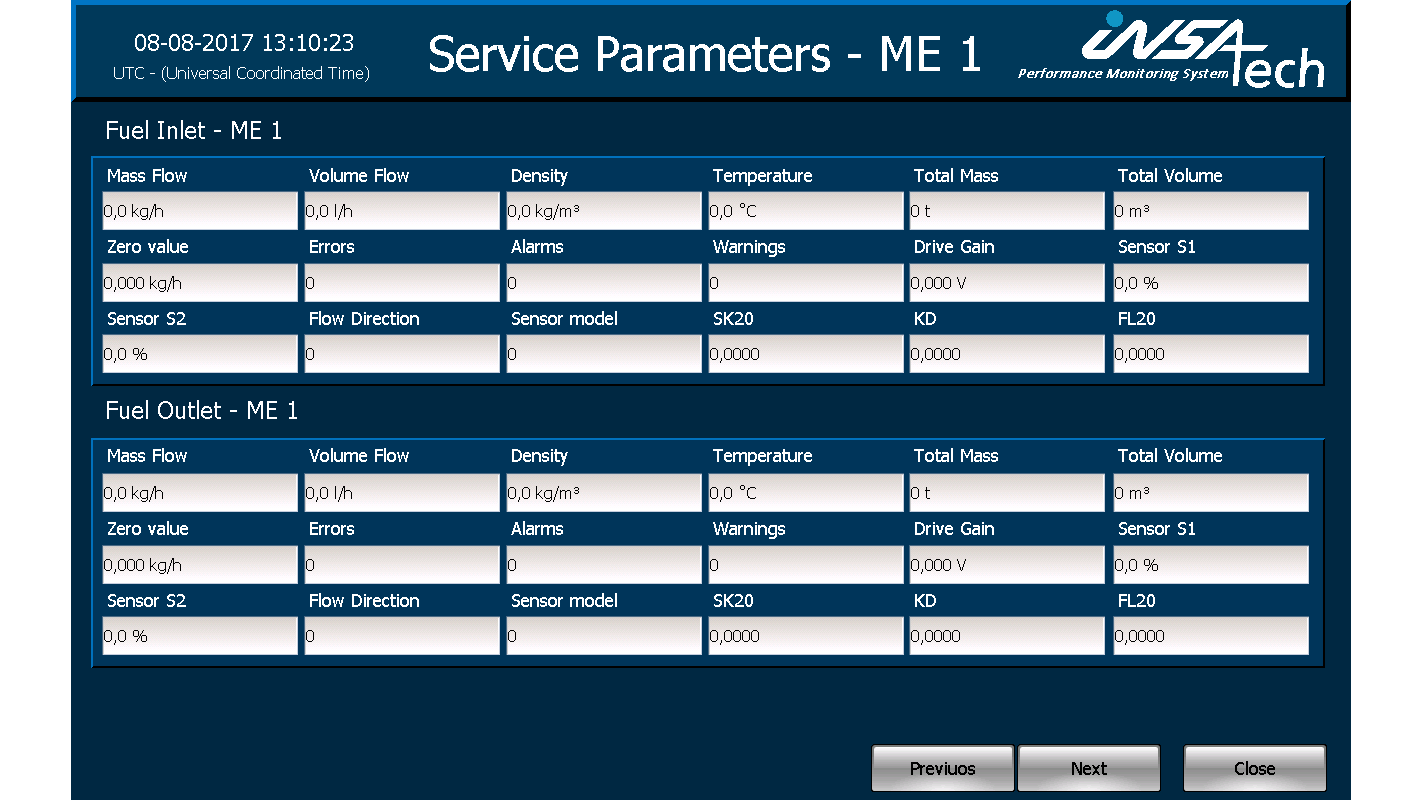
Task: Go to the Next page
Action: click(x=1088, y=768)
